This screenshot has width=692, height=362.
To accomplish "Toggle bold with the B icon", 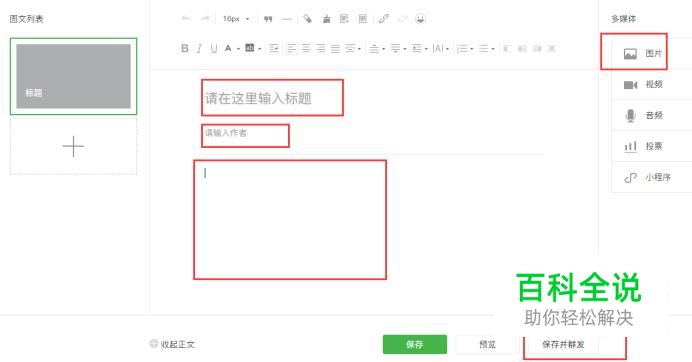I will point(185,48).
